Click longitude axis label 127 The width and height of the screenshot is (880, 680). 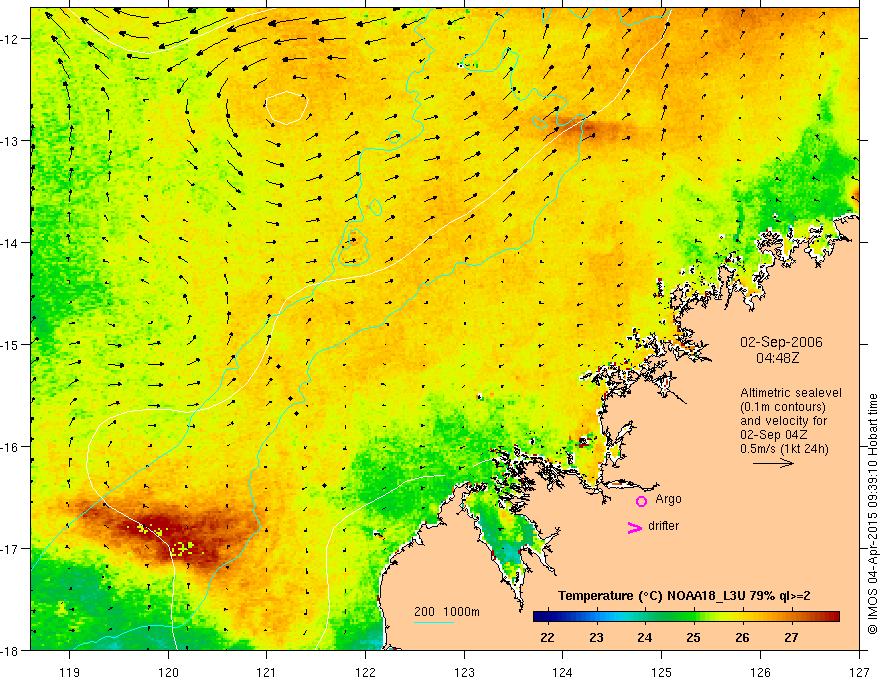(859, 672)
